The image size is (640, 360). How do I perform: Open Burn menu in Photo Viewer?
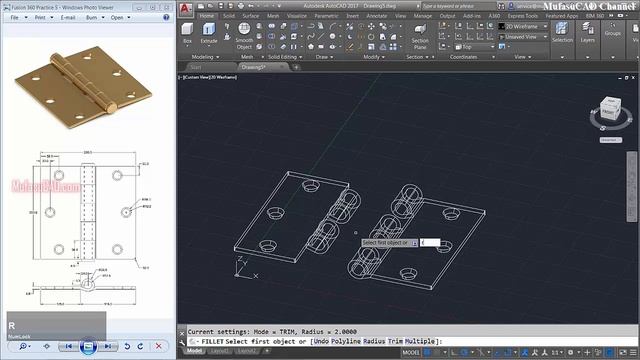click(x=95, y=18)
